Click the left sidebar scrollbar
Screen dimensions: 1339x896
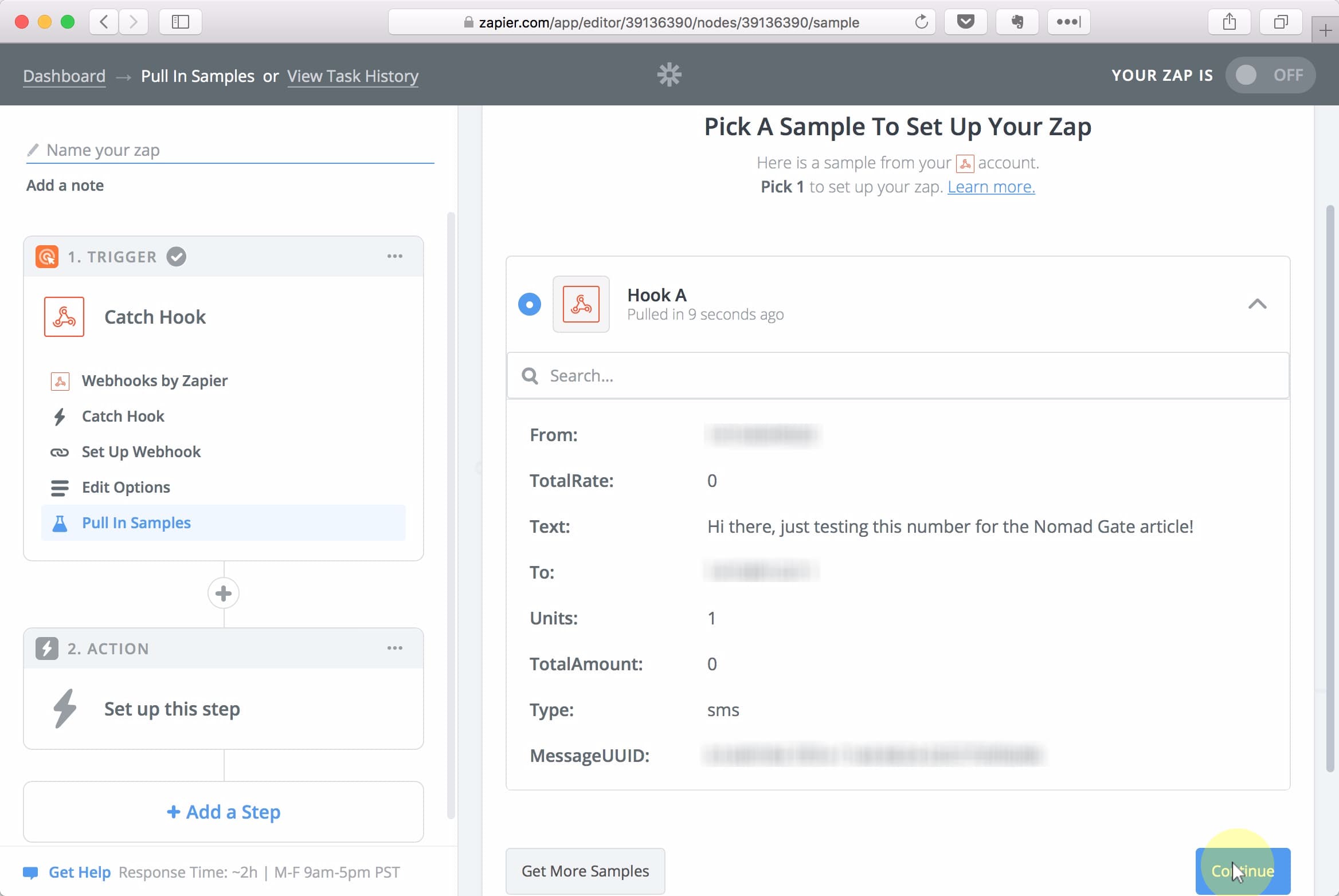coord(451,516)
